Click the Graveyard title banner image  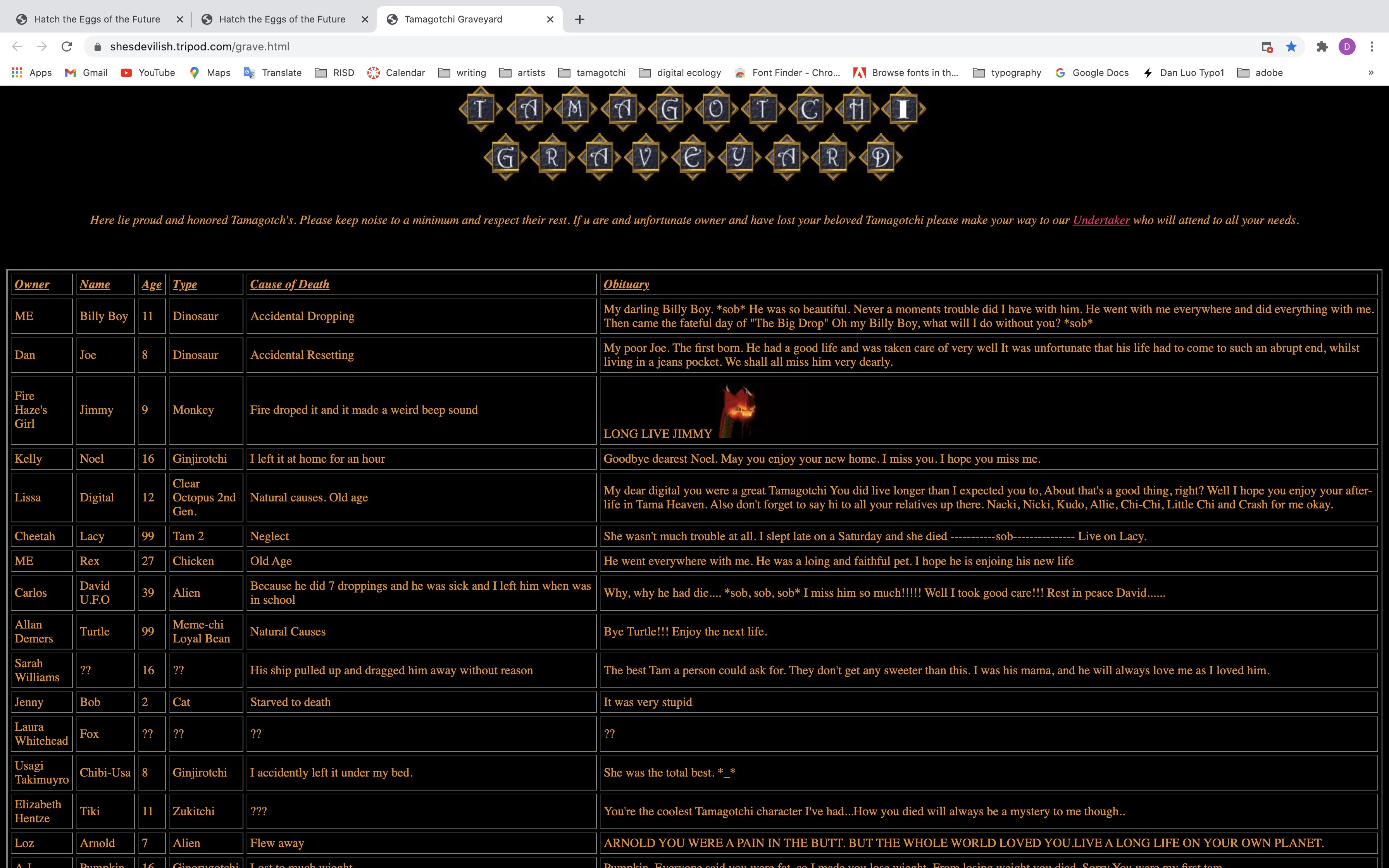point(693,157)
